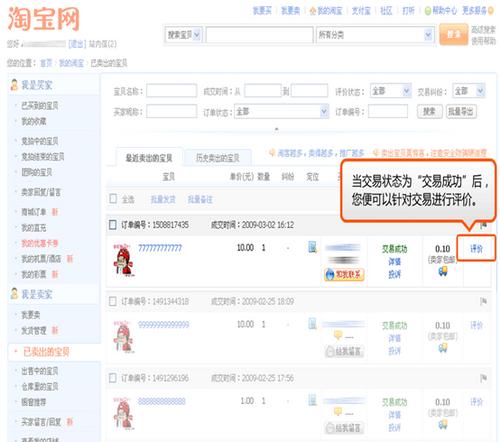
Task: Tick checkbox for order 1491344318
Action: tap(113, 301)
